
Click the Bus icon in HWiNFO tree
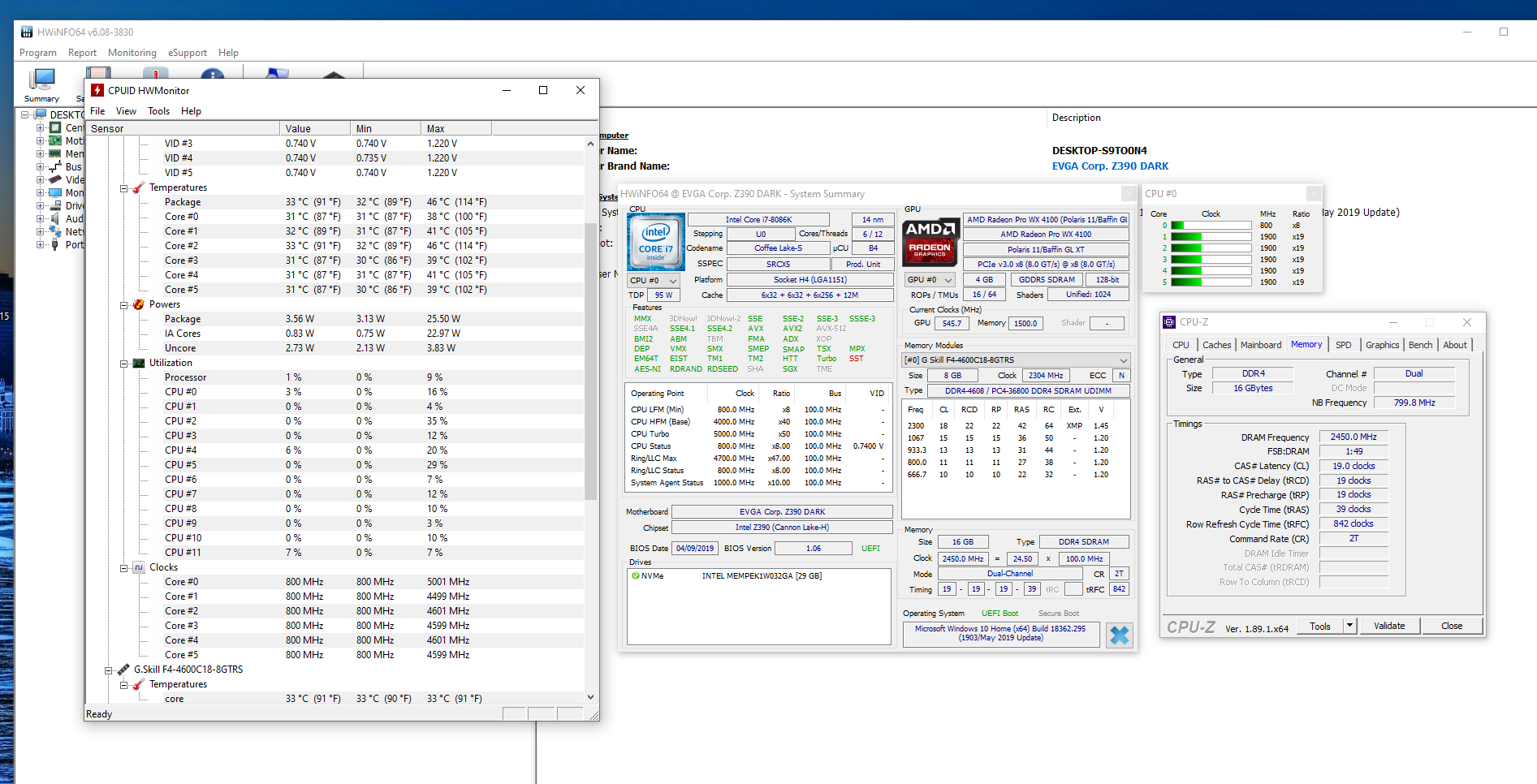click(55, 166)
